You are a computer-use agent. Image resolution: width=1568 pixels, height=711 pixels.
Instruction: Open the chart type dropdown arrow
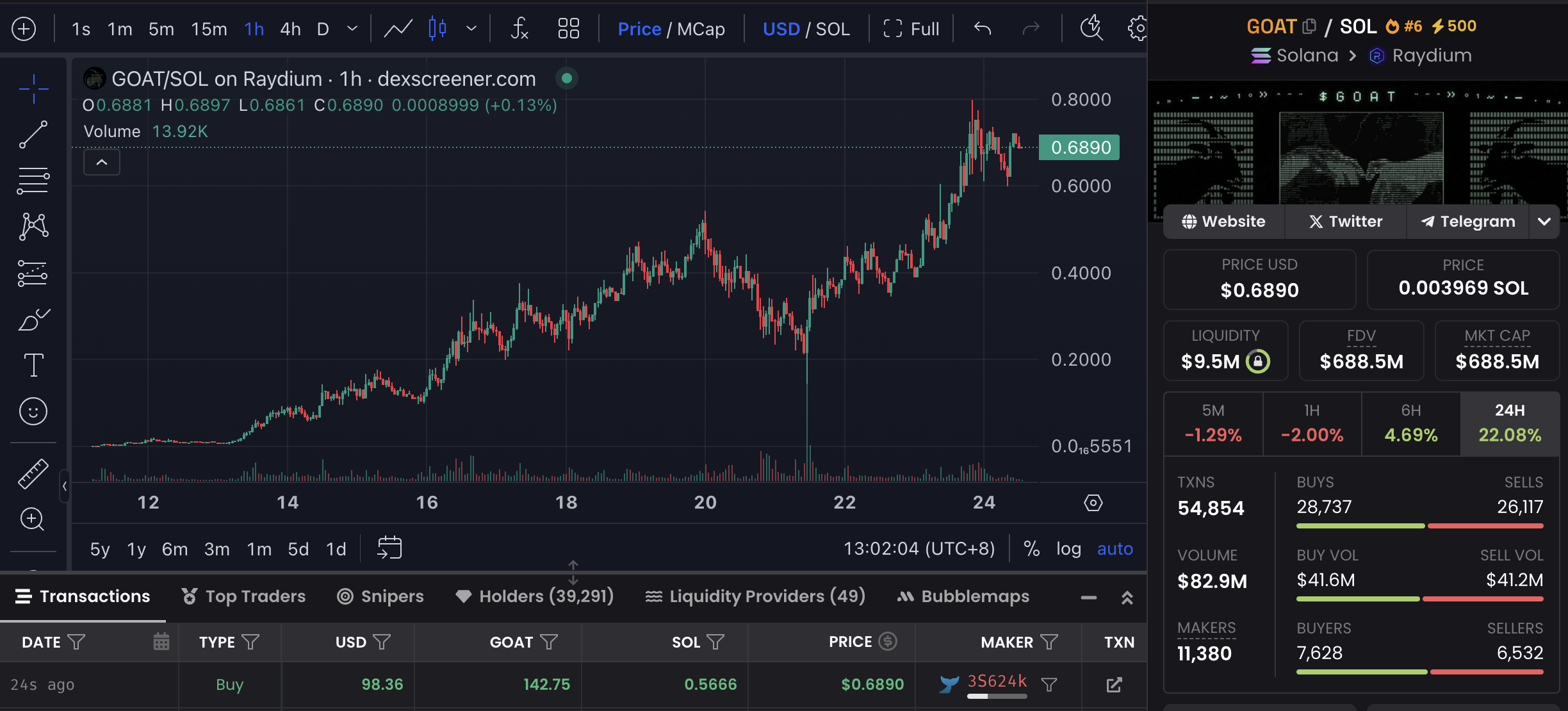[x=471, y=29]
